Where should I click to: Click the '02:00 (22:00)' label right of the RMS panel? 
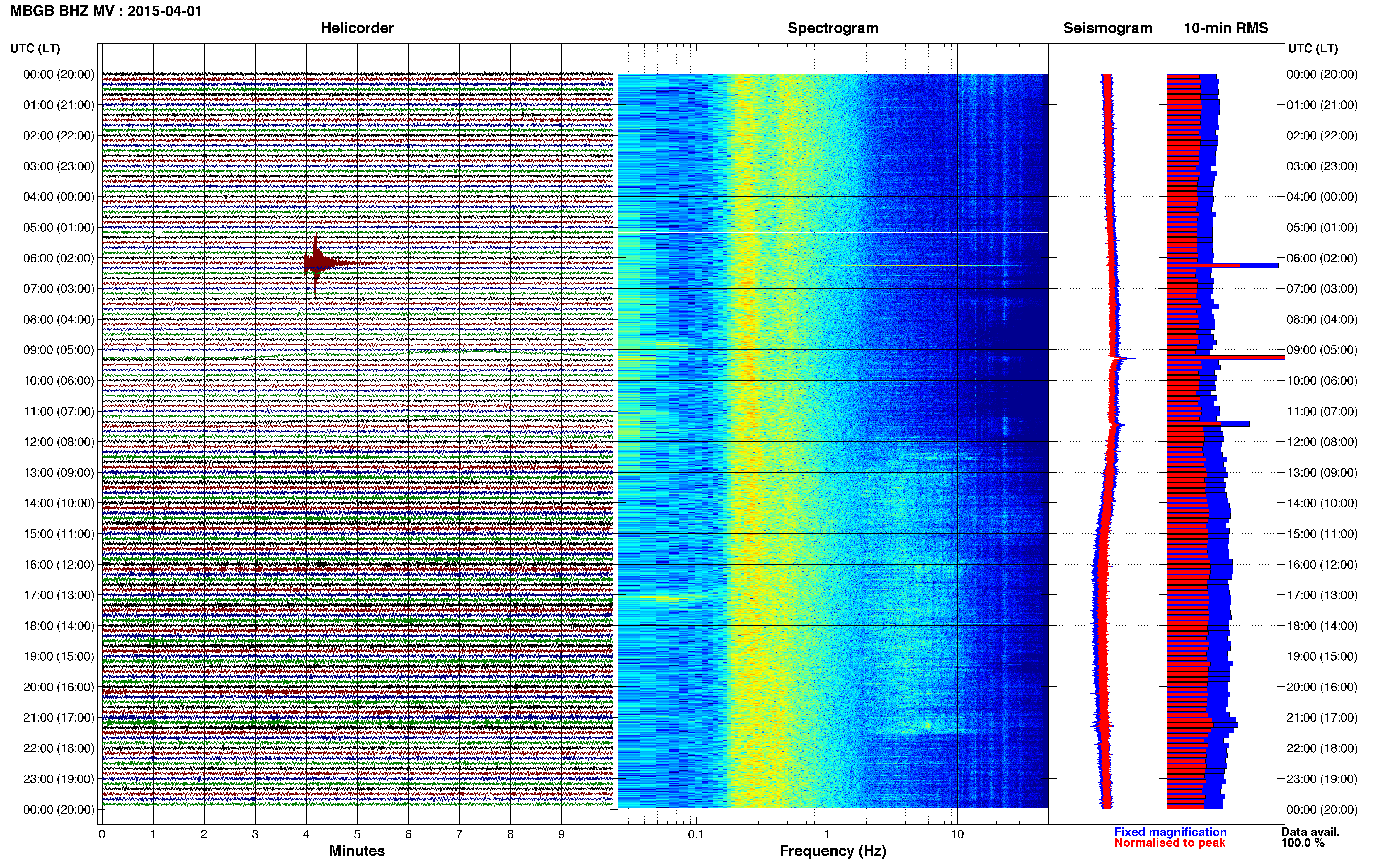[1322, 135]
